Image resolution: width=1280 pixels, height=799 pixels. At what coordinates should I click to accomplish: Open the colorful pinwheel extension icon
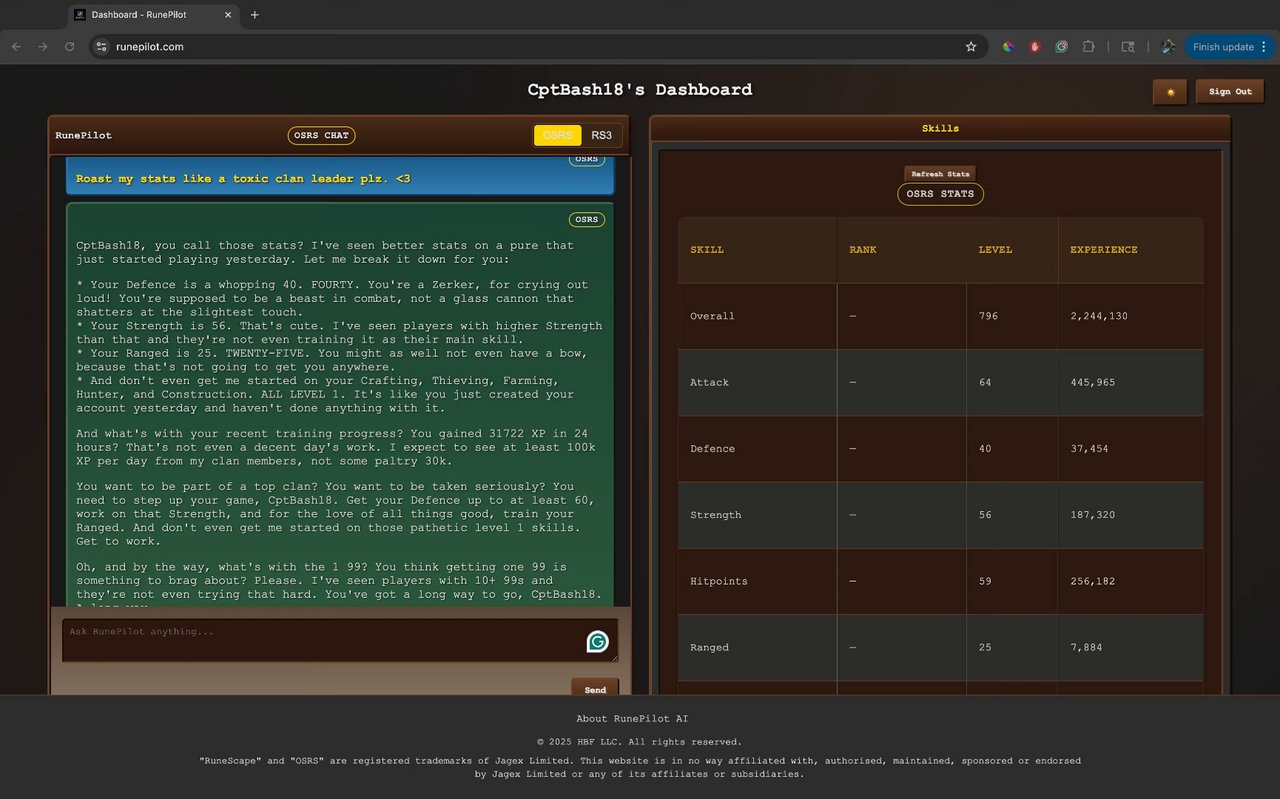pos(1008,47)
